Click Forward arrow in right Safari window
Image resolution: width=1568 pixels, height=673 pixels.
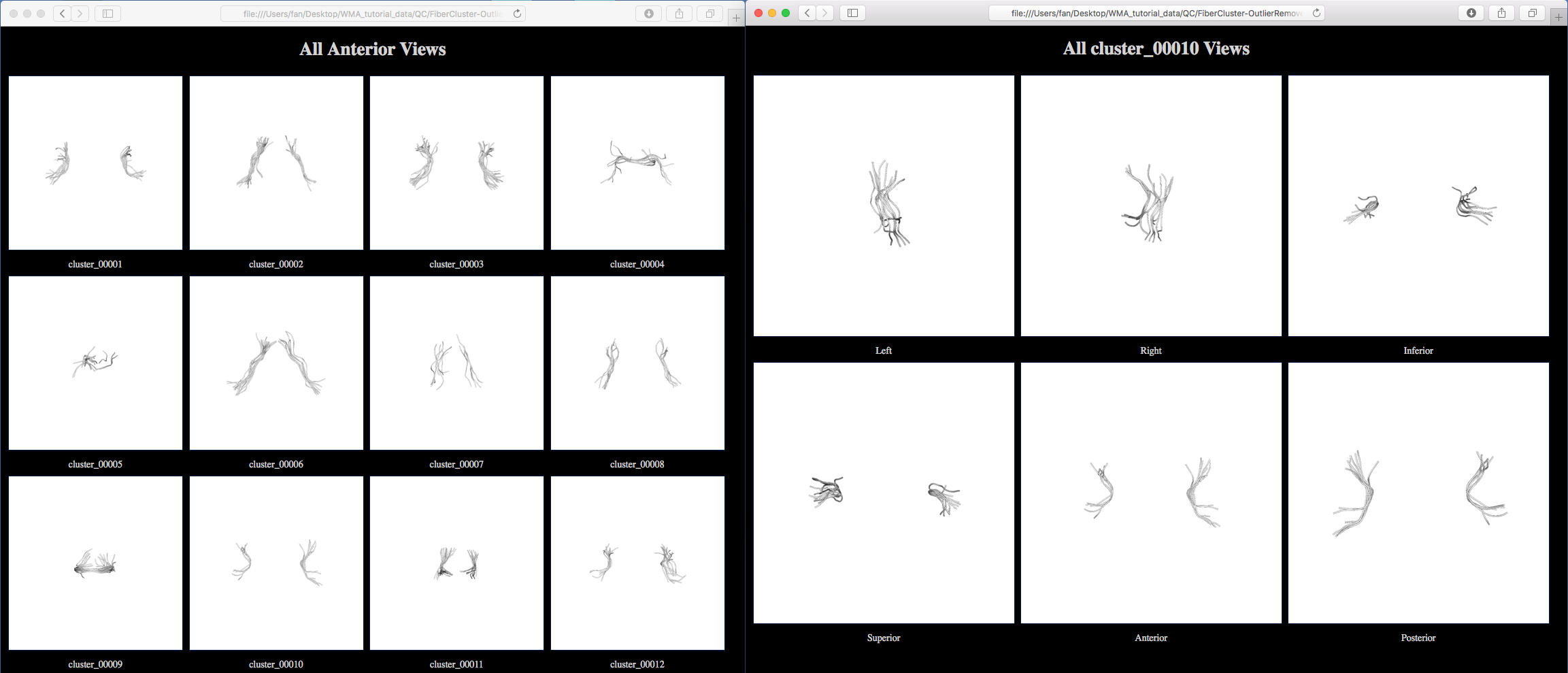(x=825, y=13)
